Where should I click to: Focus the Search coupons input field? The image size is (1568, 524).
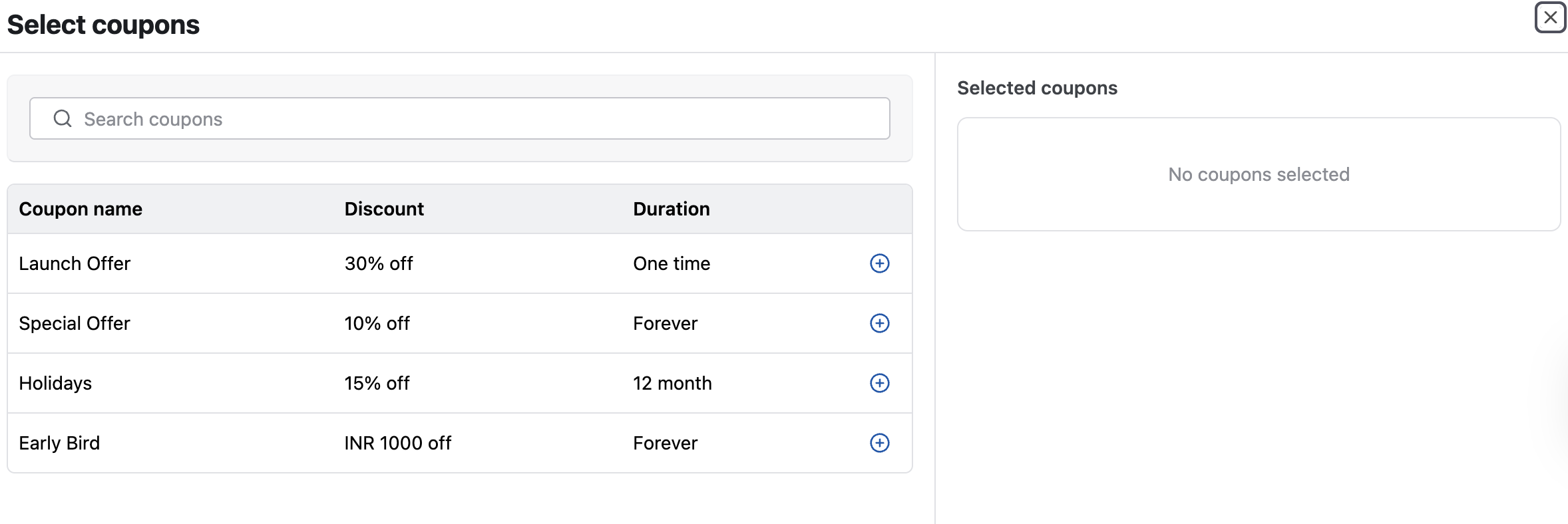(460, 118)
